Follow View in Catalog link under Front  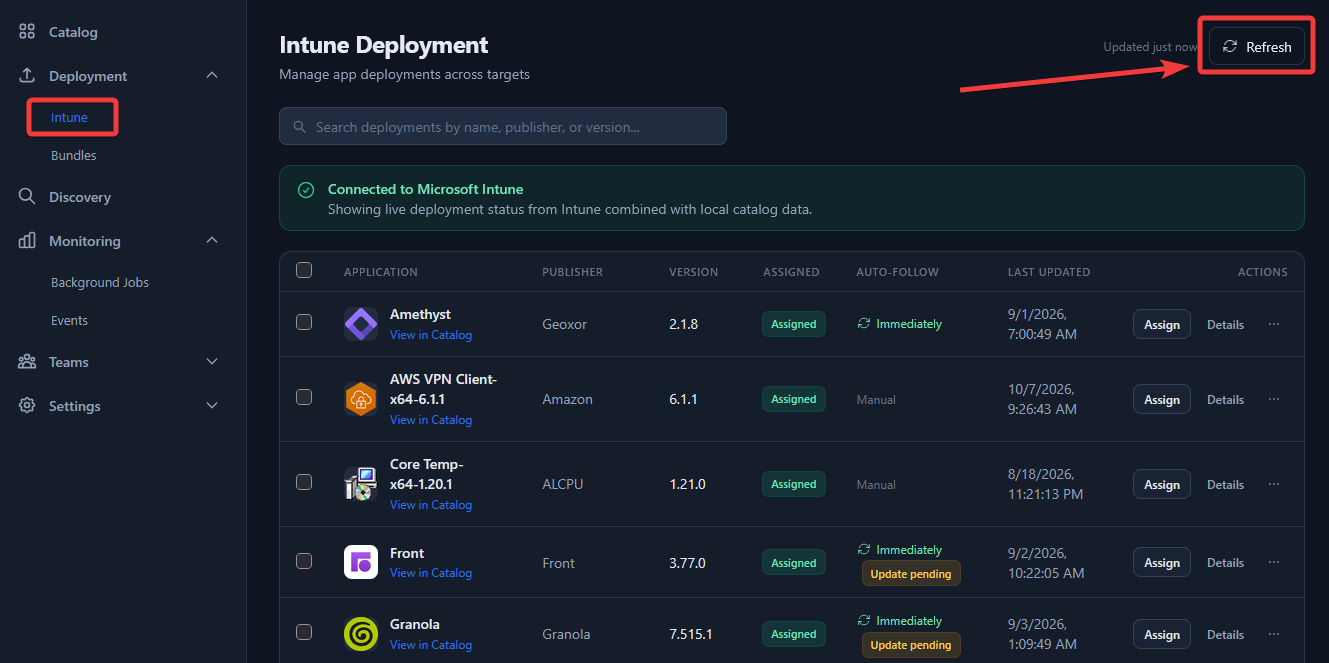coord(431,573)
